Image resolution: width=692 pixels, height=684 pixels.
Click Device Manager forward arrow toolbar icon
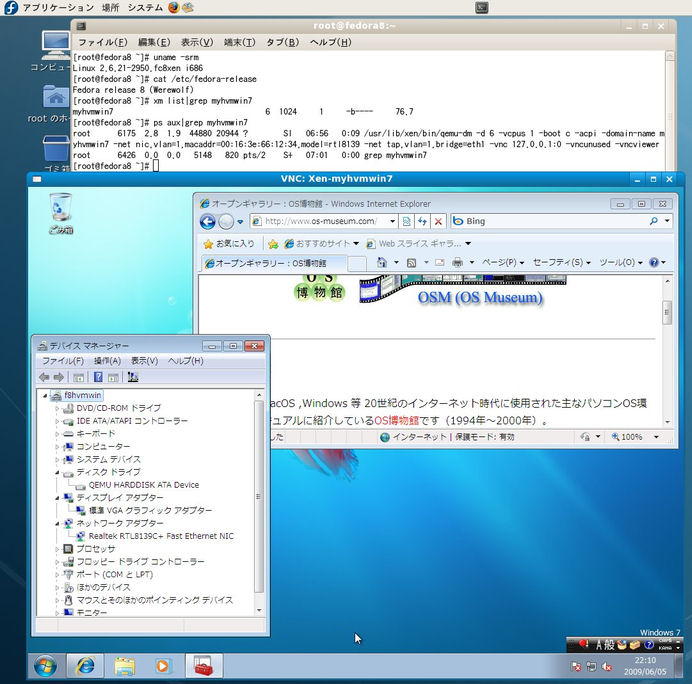(x=59, y=377)
